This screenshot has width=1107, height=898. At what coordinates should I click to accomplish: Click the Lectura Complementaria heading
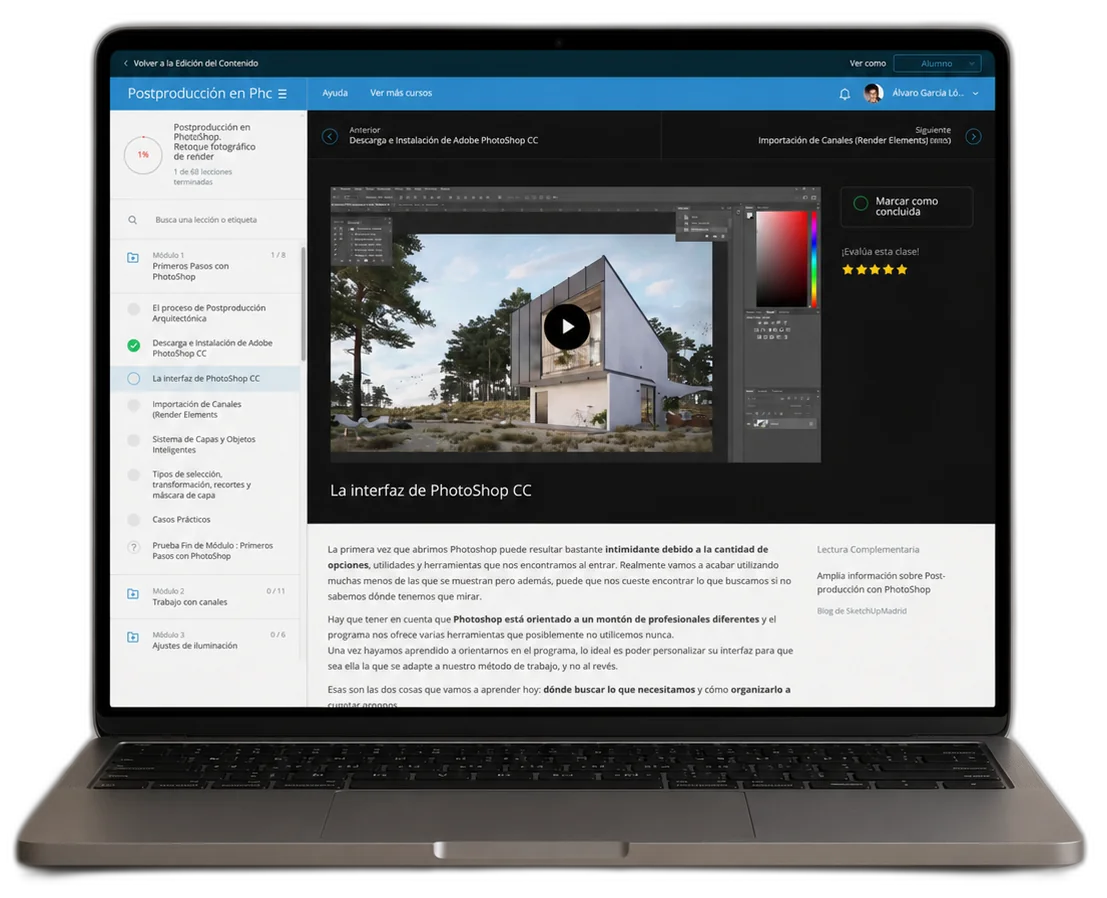(x=868, y=549)
